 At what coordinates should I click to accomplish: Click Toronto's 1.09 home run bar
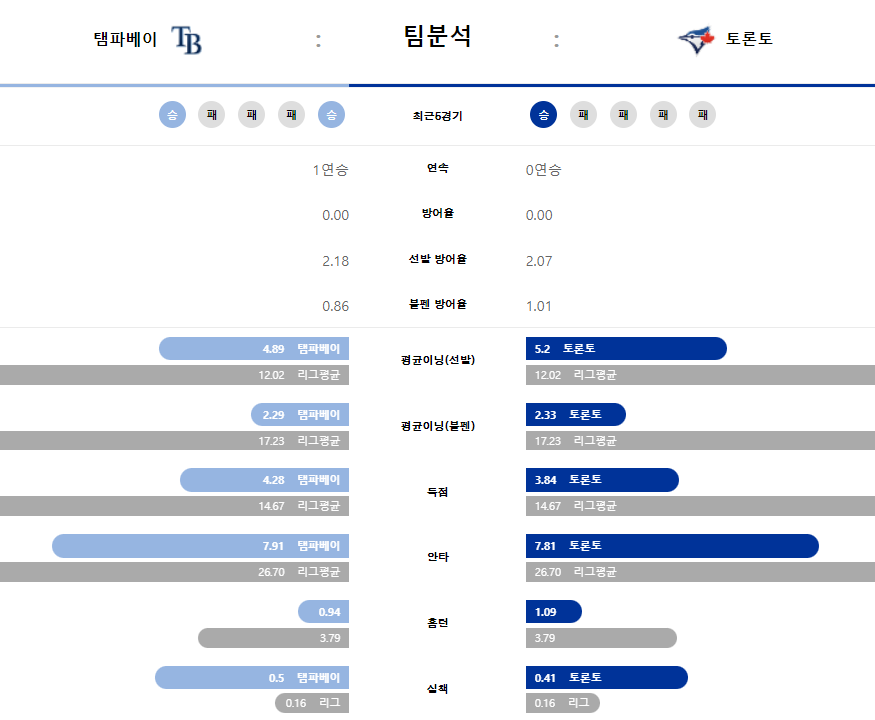[x=554, y=612]
